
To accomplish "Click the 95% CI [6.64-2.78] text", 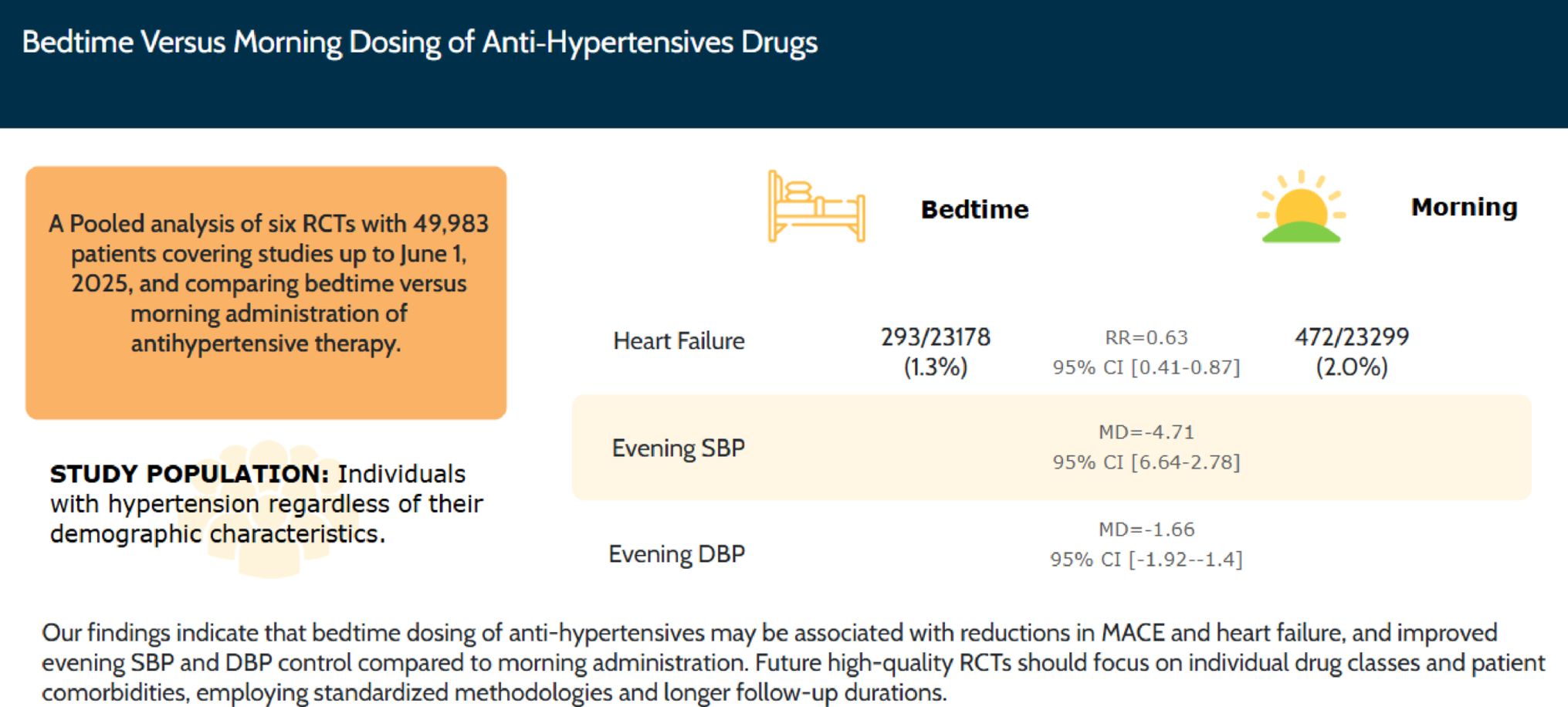I will 1146,462.
